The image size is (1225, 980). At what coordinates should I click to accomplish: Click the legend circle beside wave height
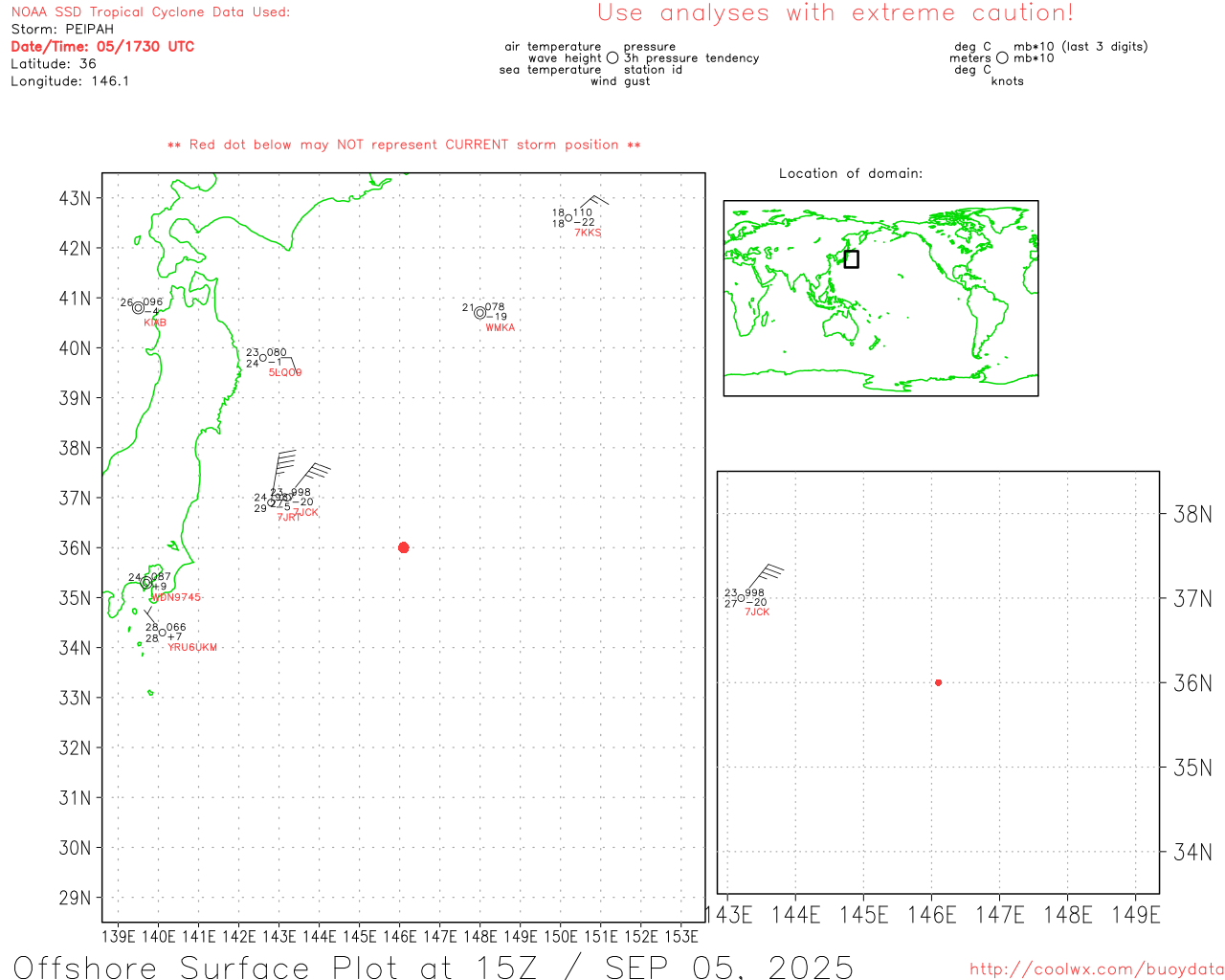click(x=612, y=57)
